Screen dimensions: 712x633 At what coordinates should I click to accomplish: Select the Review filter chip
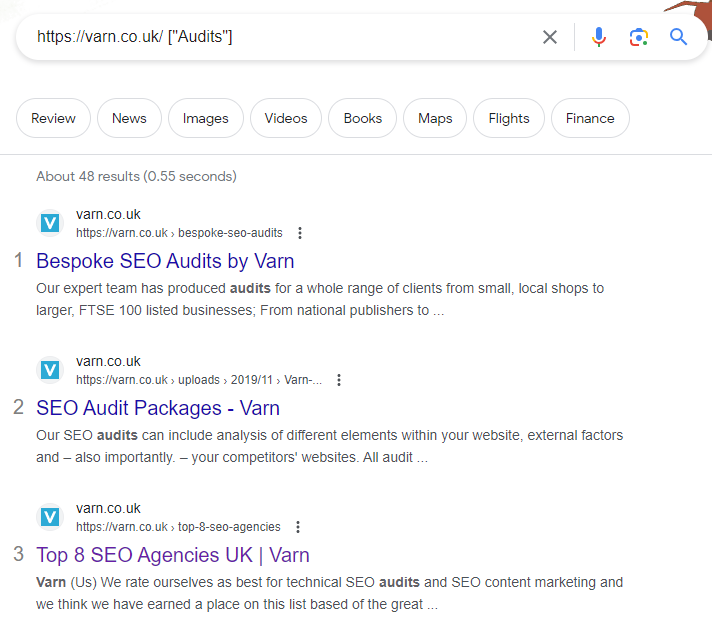53,118
